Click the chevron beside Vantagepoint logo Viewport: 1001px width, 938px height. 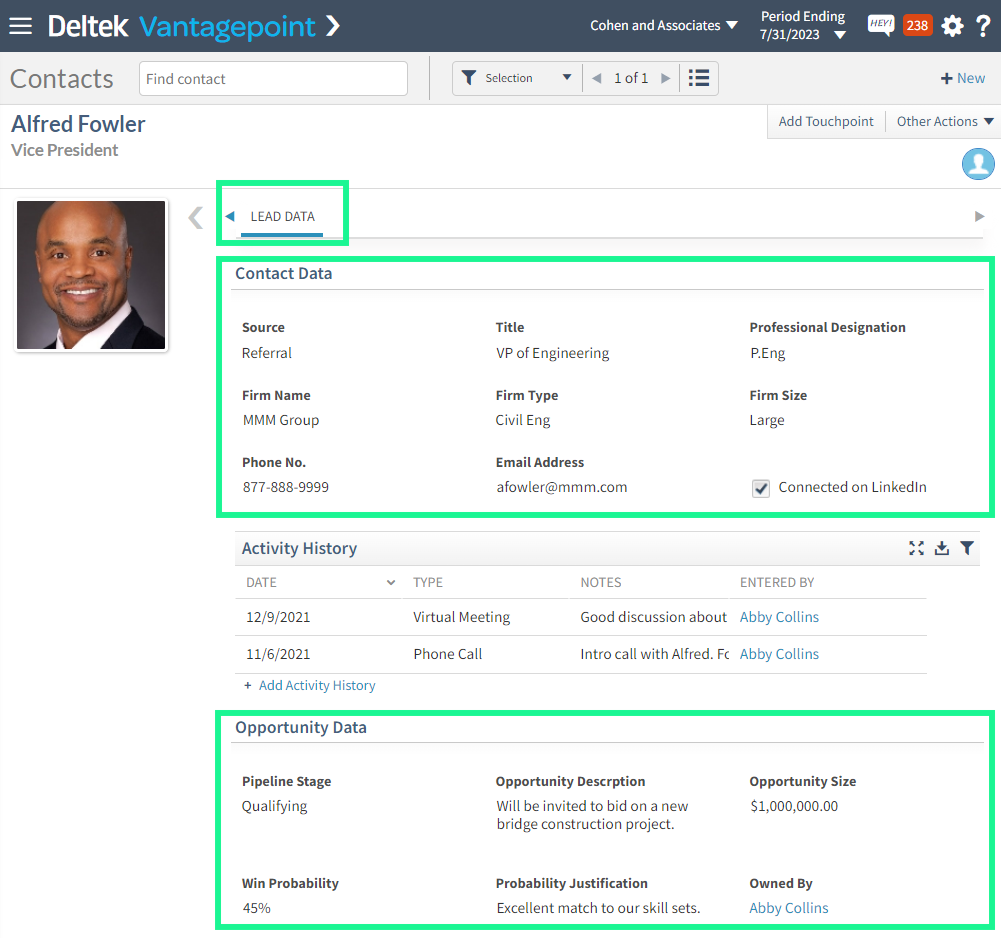pos(333,26)
